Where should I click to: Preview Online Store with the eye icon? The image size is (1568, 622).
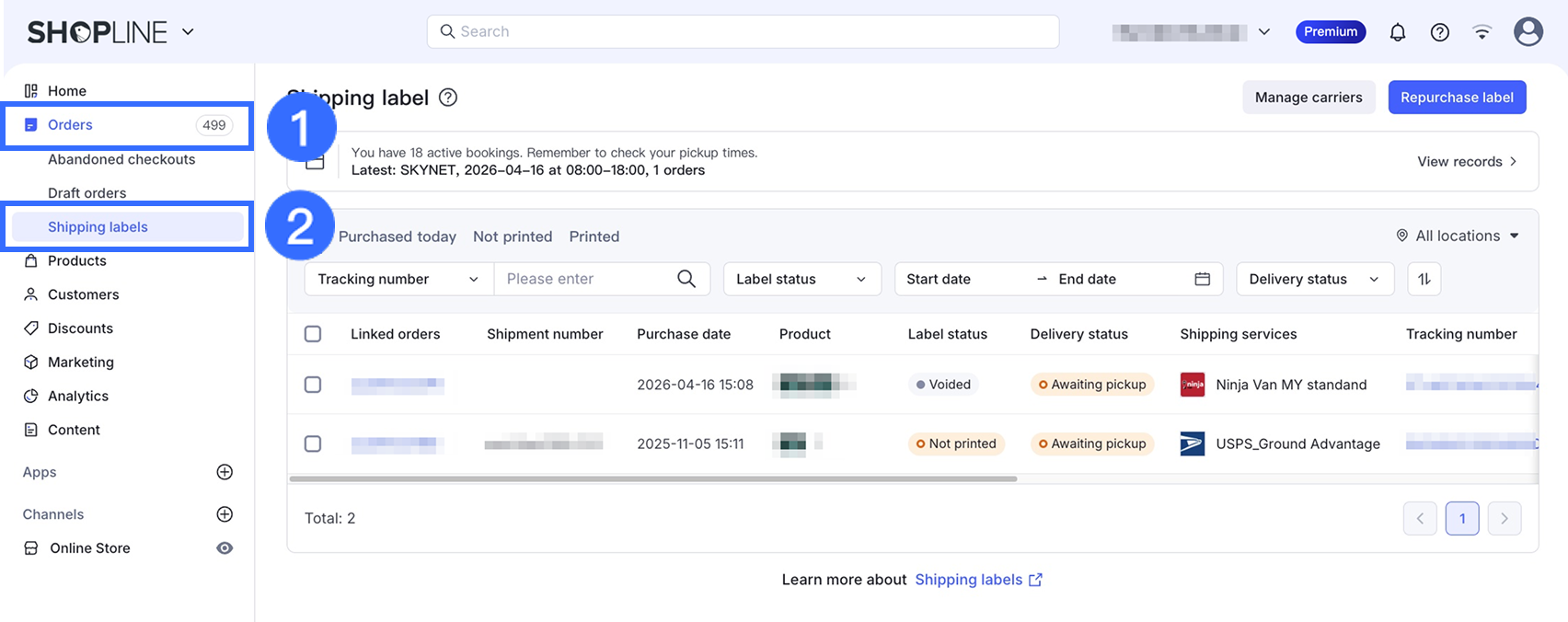click(x=225, y=548)
